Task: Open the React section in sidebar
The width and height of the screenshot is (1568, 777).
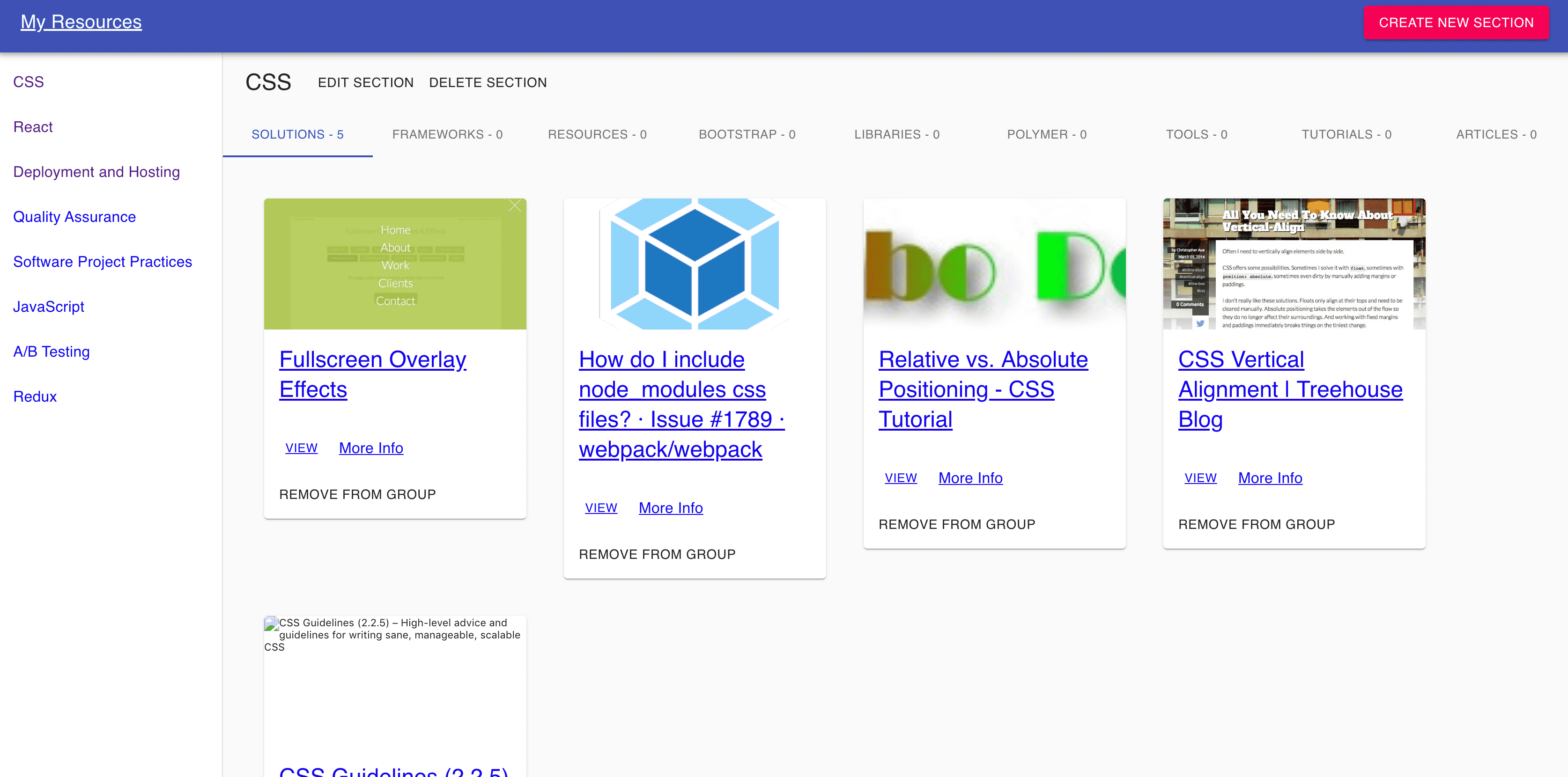Action: 33,127
